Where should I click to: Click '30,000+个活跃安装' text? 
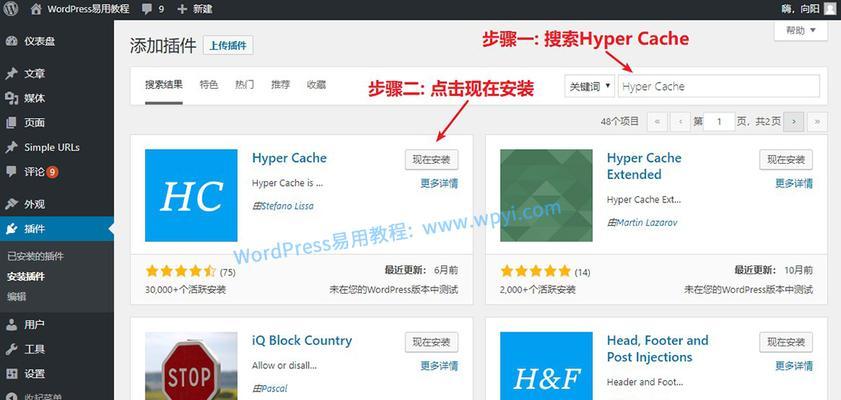[186, 290]
